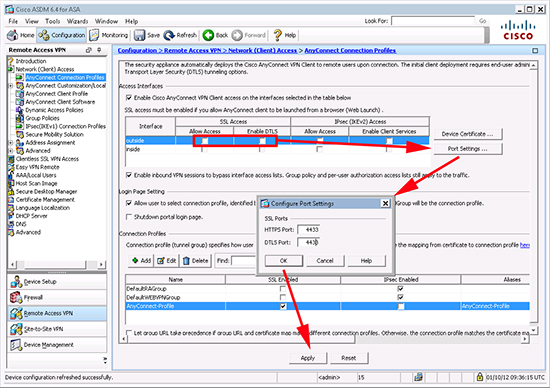Click the Device Certificate button

pos(468,134)
